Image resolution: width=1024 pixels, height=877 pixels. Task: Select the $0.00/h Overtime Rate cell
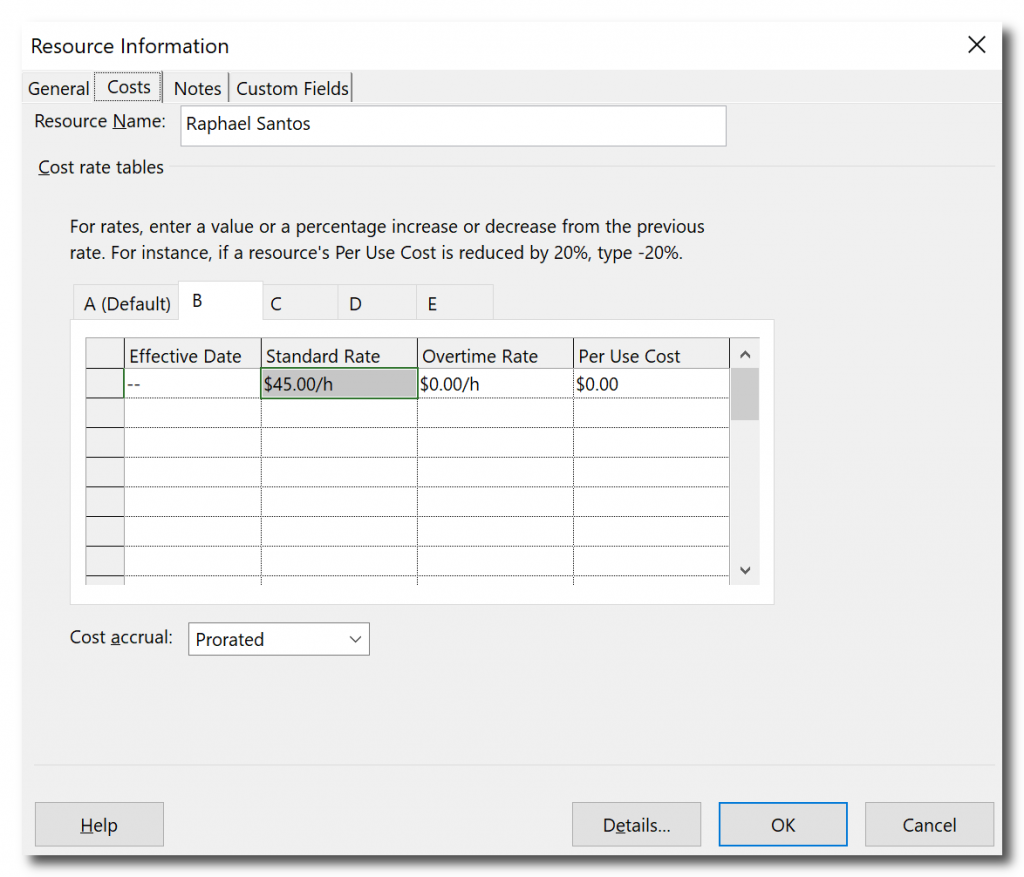coord(495,384)
